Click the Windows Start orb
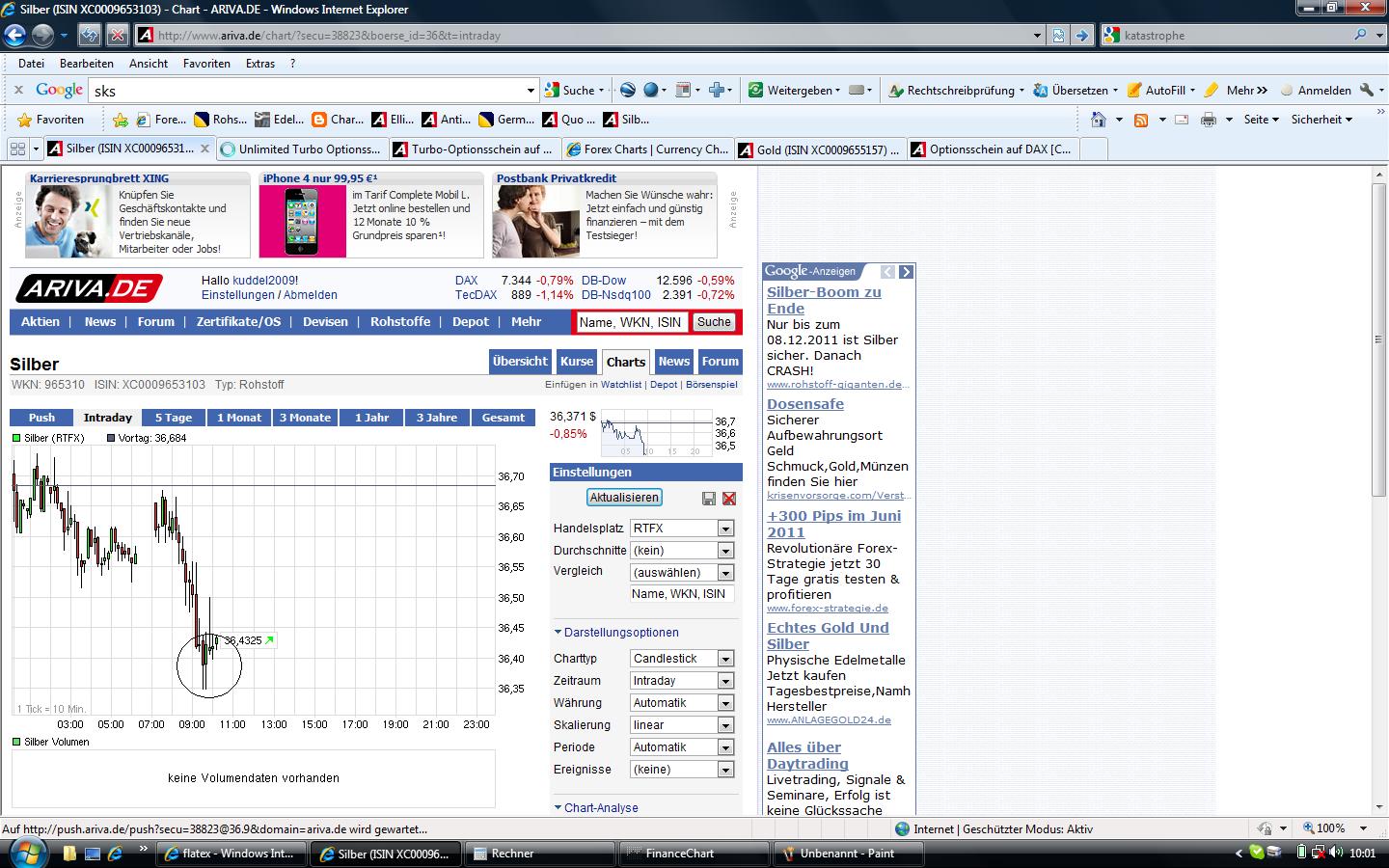This screenshot has height=868, width=1389. (26, 854)
